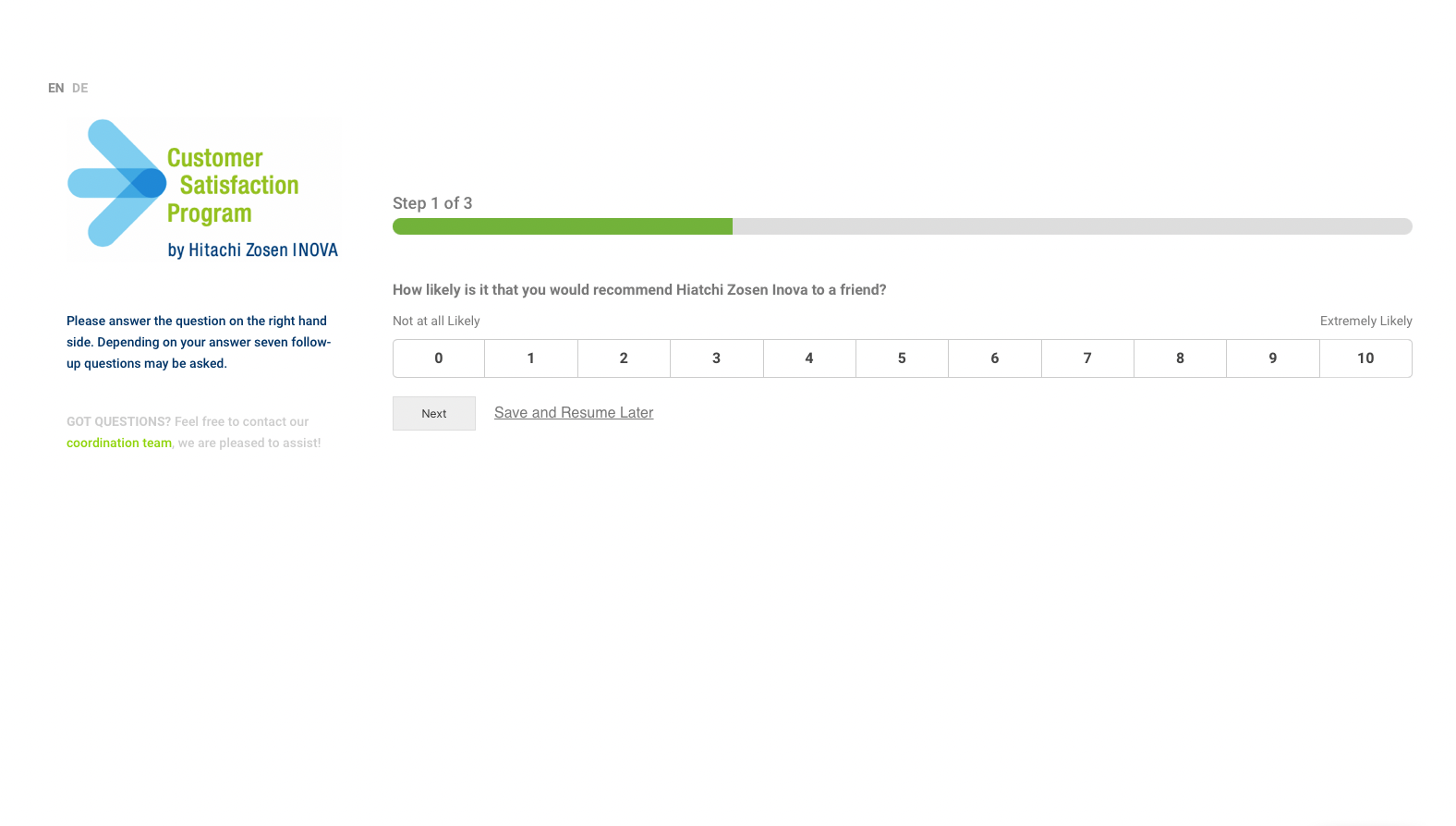Open the coordination team contact link
The height and width of the screenshot is (826, 1456).
[x=119, y=443]
